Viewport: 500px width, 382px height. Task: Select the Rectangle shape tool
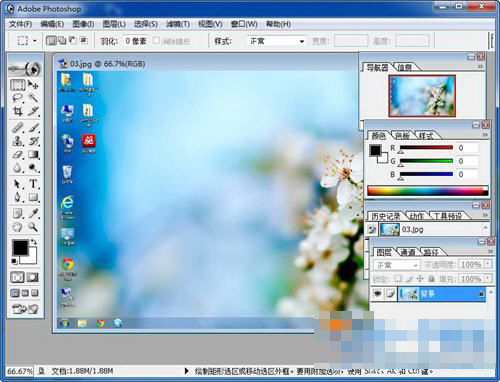click(33, 197)
